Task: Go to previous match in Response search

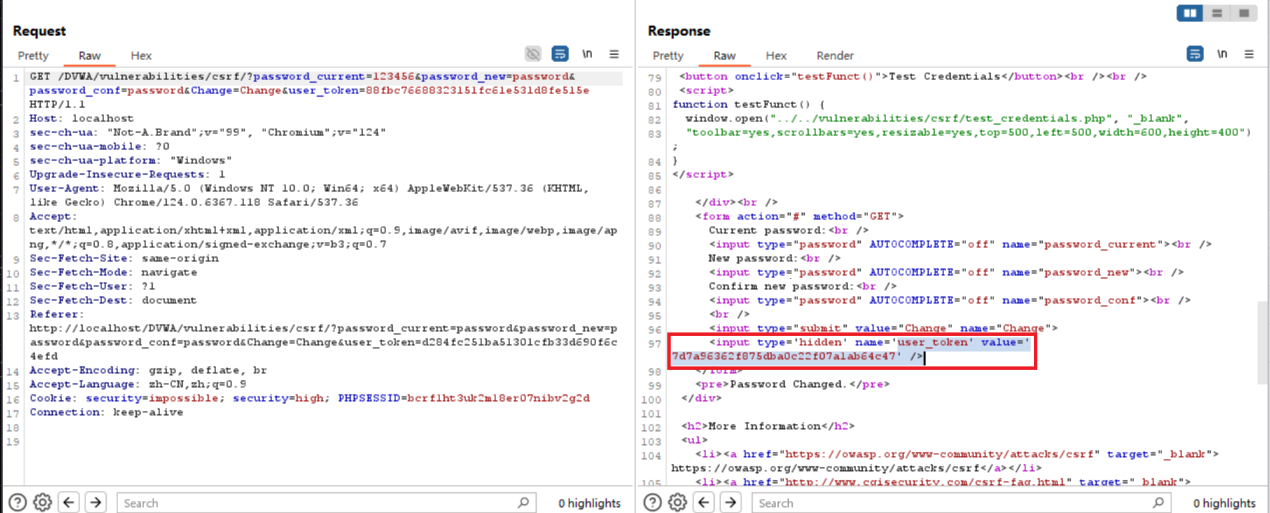Action: click(705, 502)
